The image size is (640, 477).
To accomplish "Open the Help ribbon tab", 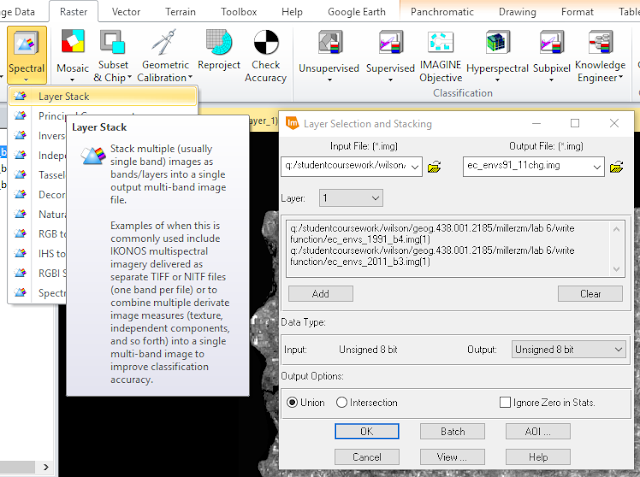I will [292, 12].
